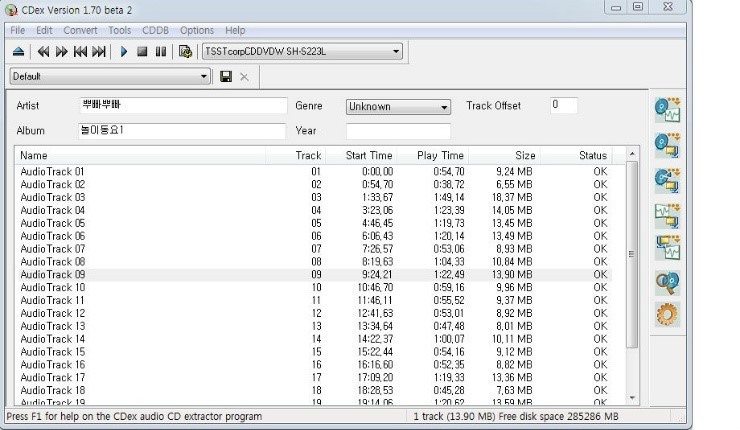This screenshot has height=430, width=740.
Task: Click Extract CD tracks to WAV icon
Action: 666,108
